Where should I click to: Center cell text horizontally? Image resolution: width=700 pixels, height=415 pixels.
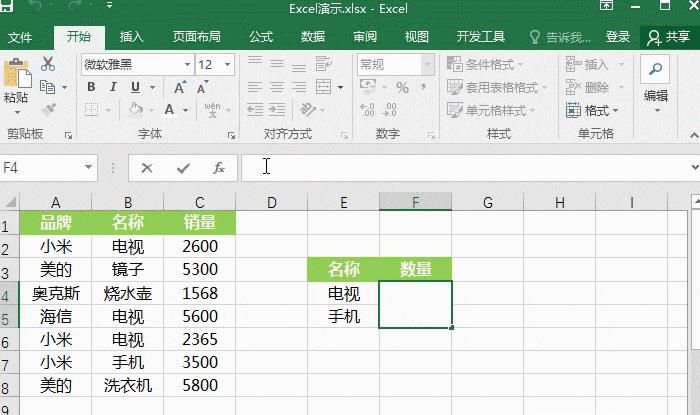pos(277,87)
